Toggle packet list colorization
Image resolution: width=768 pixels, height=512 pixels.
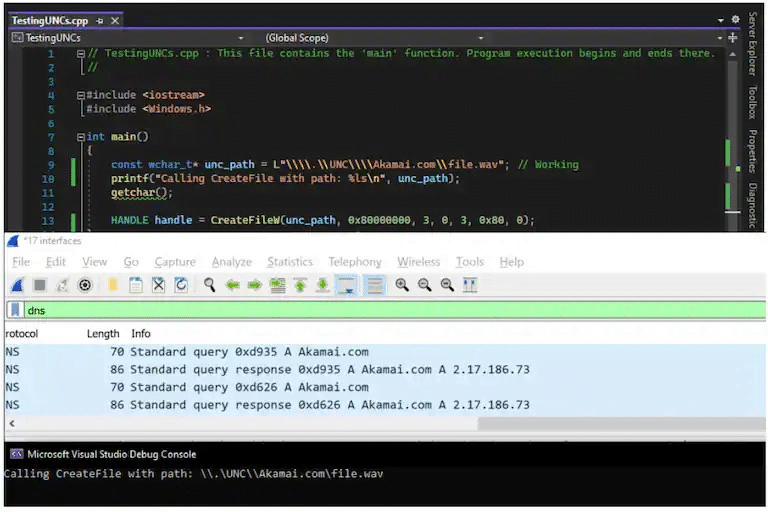[375, 285]
